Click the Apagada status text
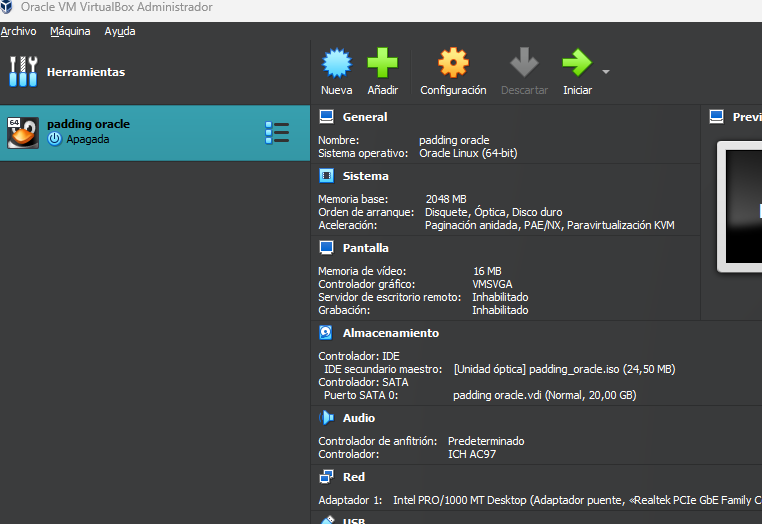The image size is (762, 524). click(87, 140)
